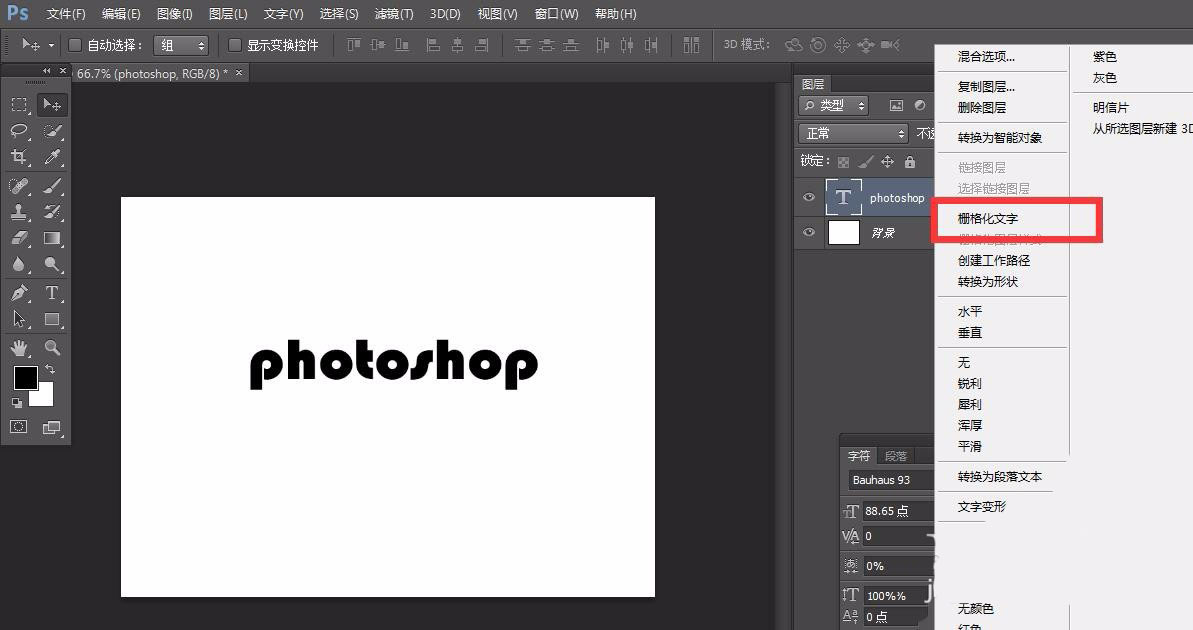
Task: Open the 类型 layer filter dropdown
Action: (834, 105)
